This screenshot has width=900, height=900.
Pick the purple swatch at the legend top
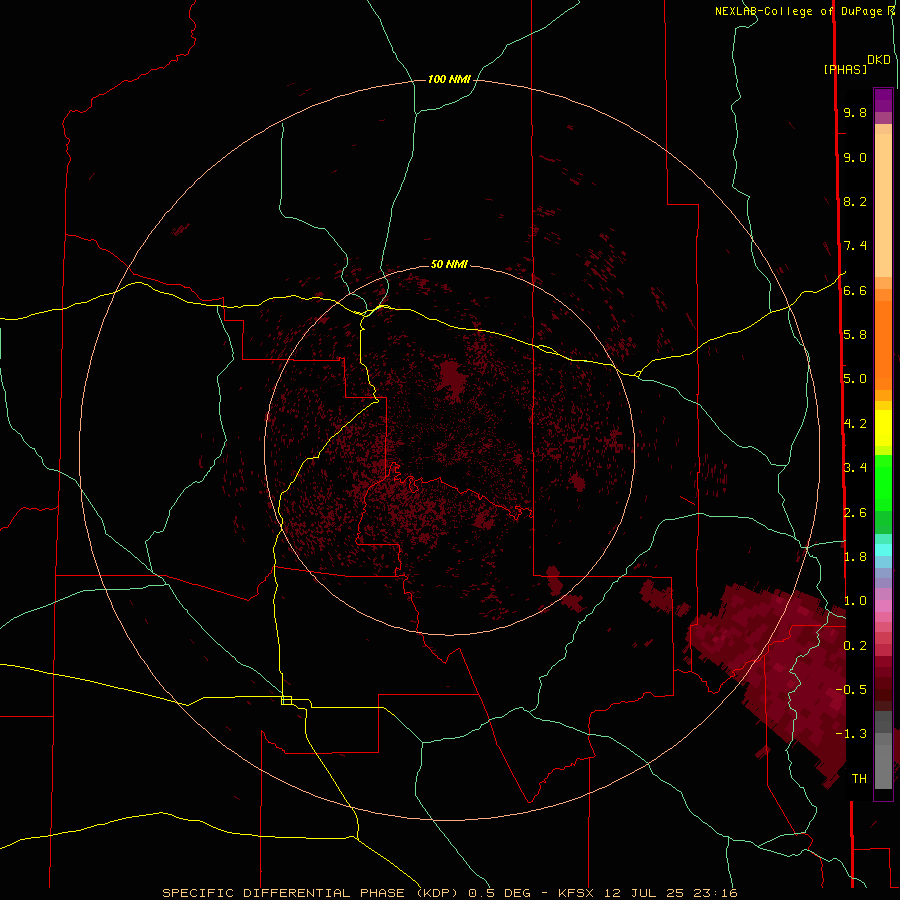point(883,100)
